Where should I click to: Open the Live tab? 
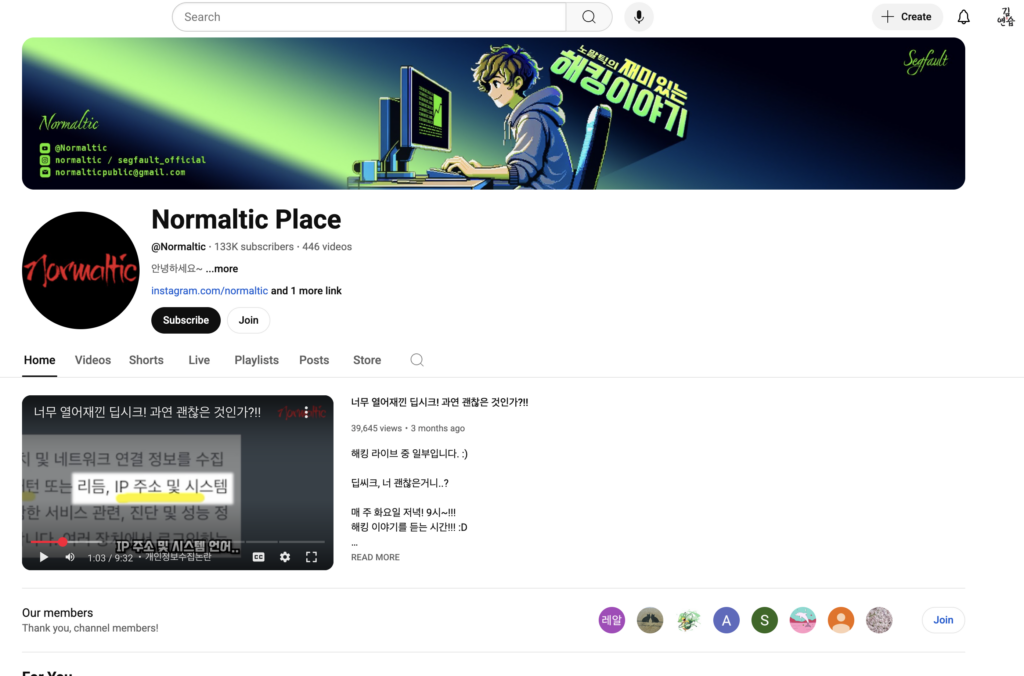pyautogui.click(x=199, y=360)
